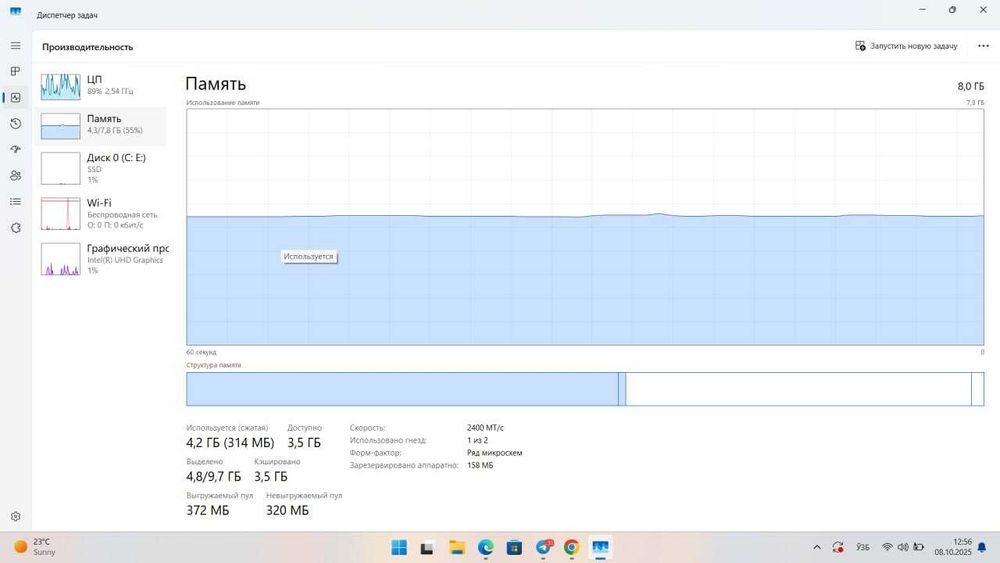1000x563 pixels.
Task: Click the '158 МБ' hardware reserved value
Action: 480,465
